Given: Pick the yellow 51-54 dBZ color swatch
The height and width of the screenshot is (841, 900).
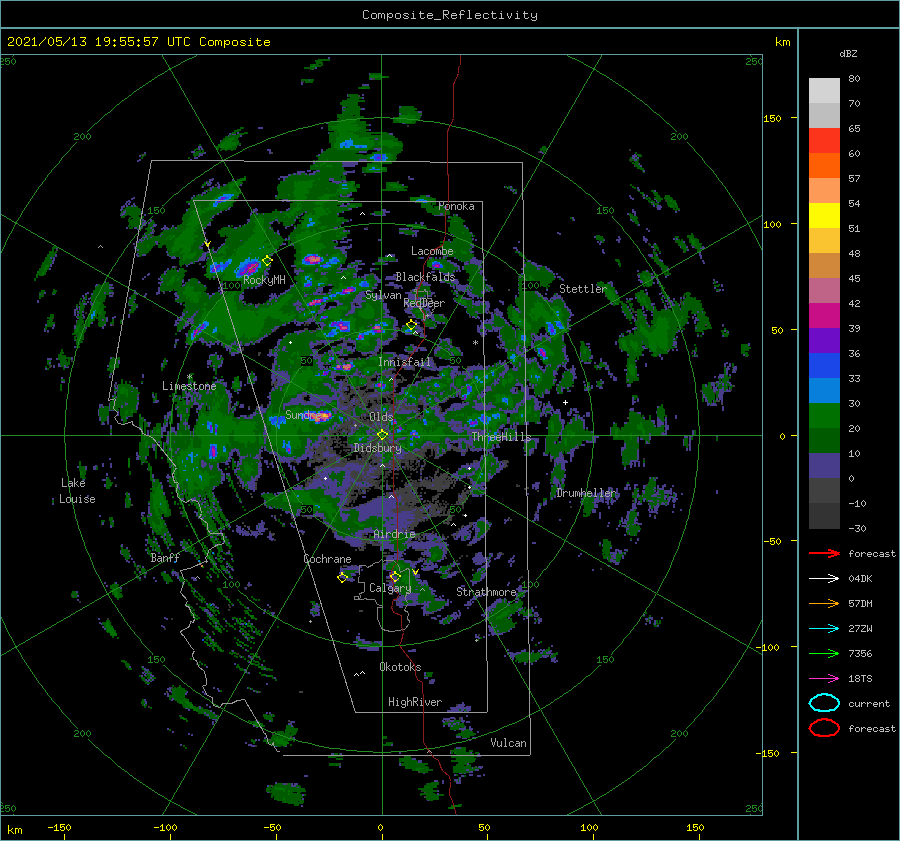Looking at the screenshot, I should 824,215.
